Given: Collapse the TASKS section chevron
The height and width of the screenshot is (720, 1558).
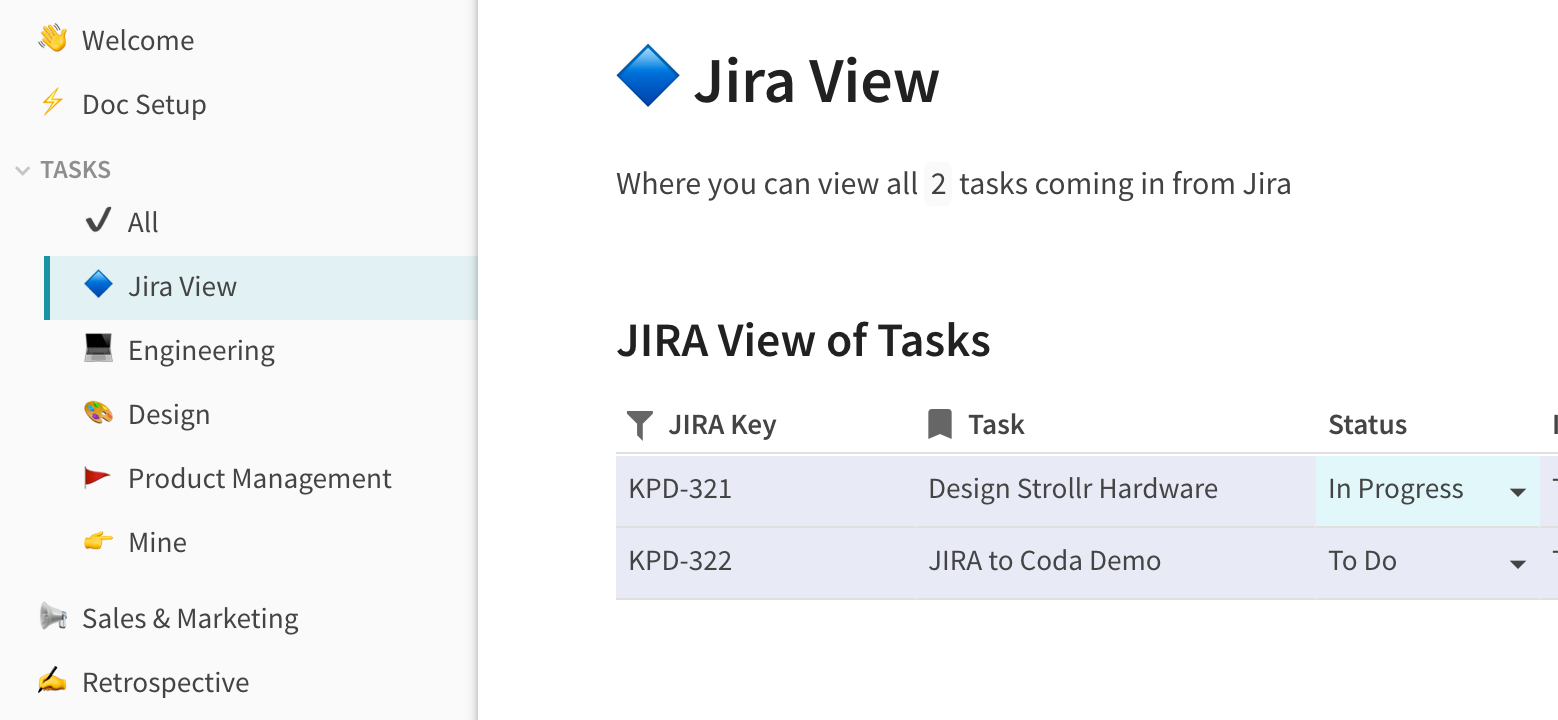Looking at the screenshot, I should click(x=22, y=169).
